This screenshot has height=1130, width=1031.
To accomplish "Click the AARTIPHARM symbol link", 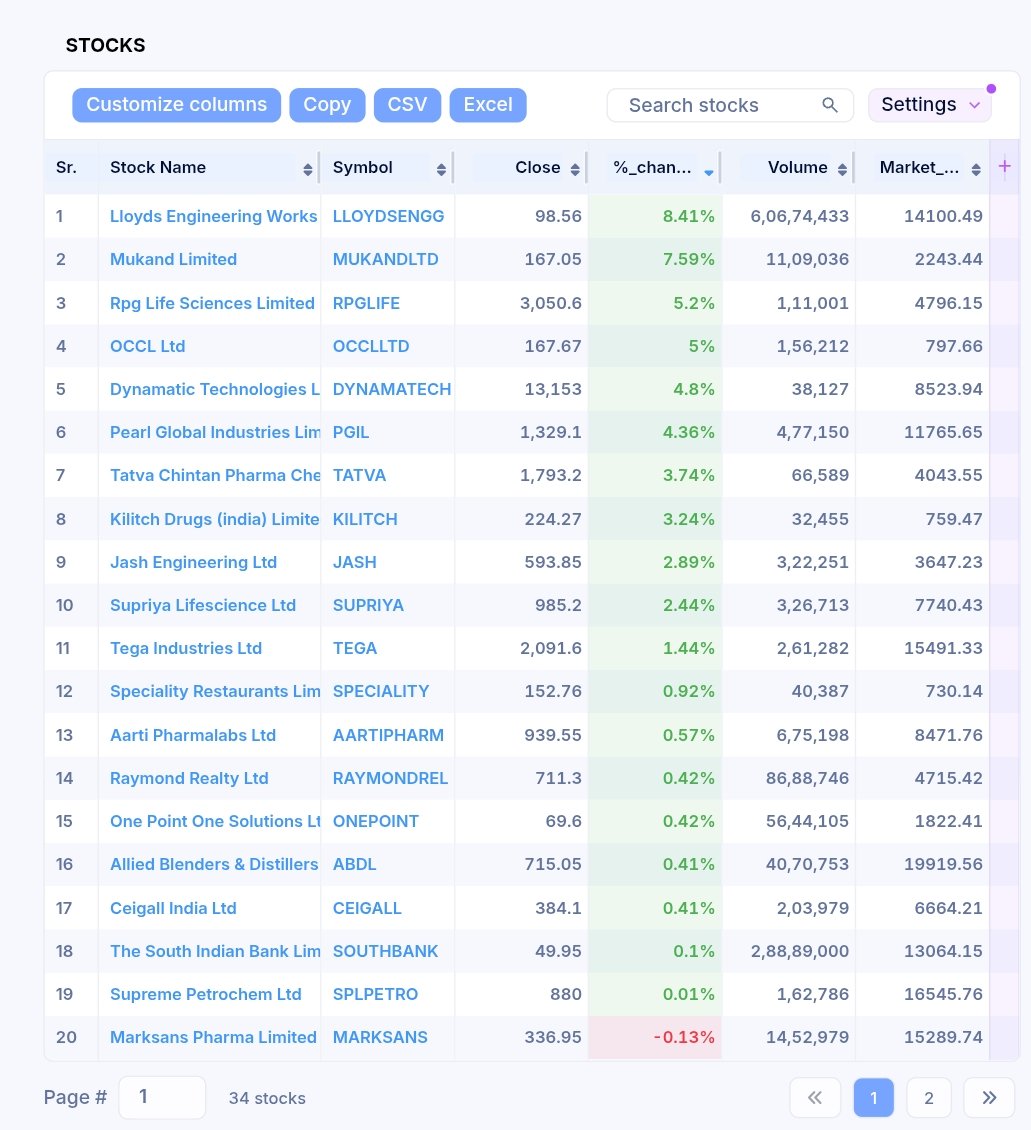I will 388,735.
